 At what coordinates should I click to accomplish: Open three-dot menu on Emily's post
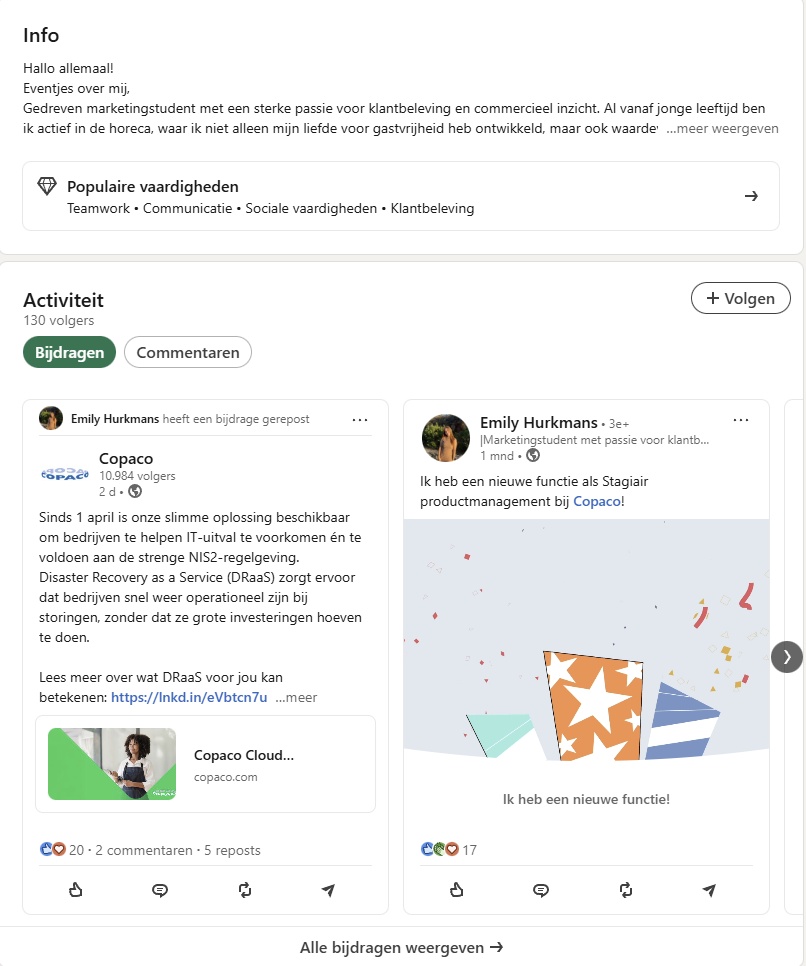[741, 420]
